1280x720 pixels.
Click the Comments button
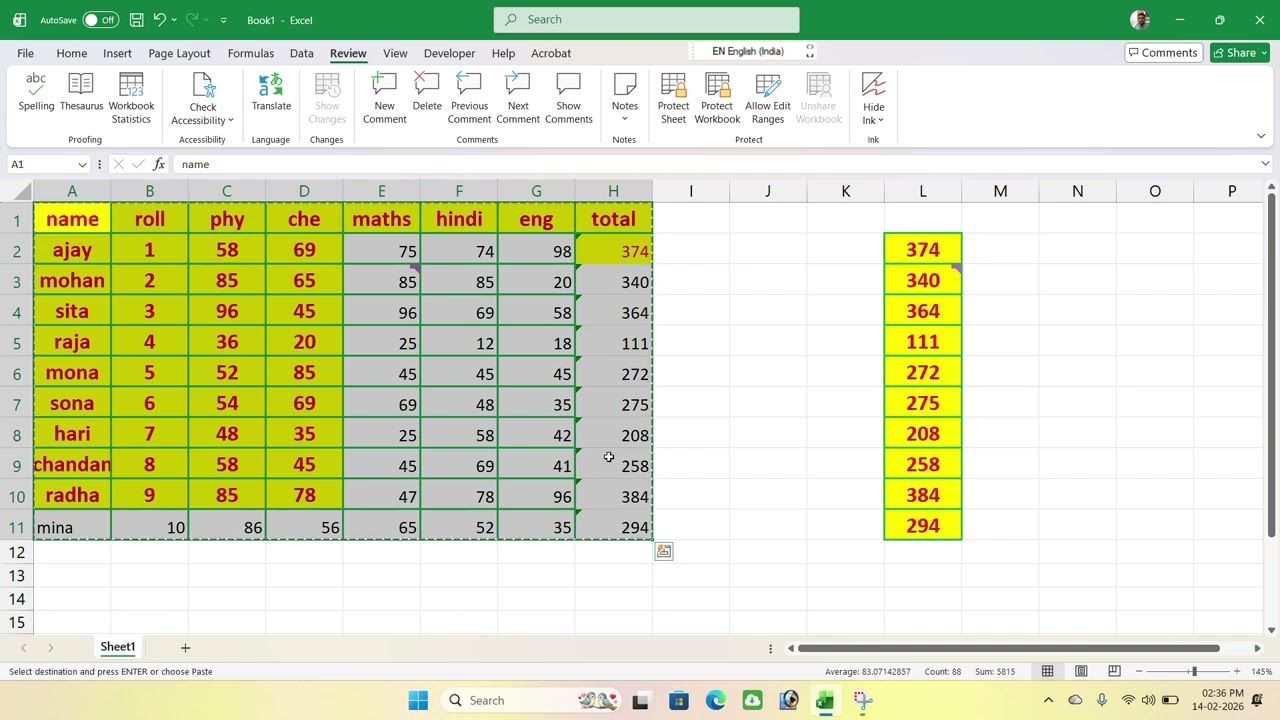(1163, 53)
